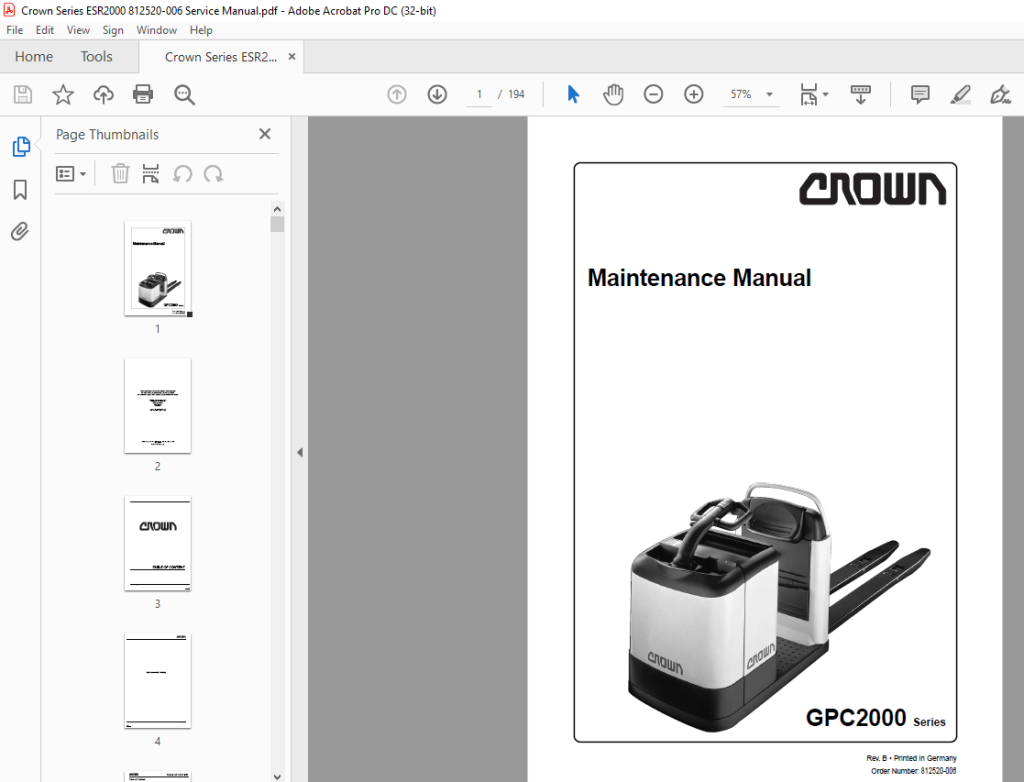This screenshot has width=1024, height=782.
Task: Open the Window menu
Action: point(156,30)
